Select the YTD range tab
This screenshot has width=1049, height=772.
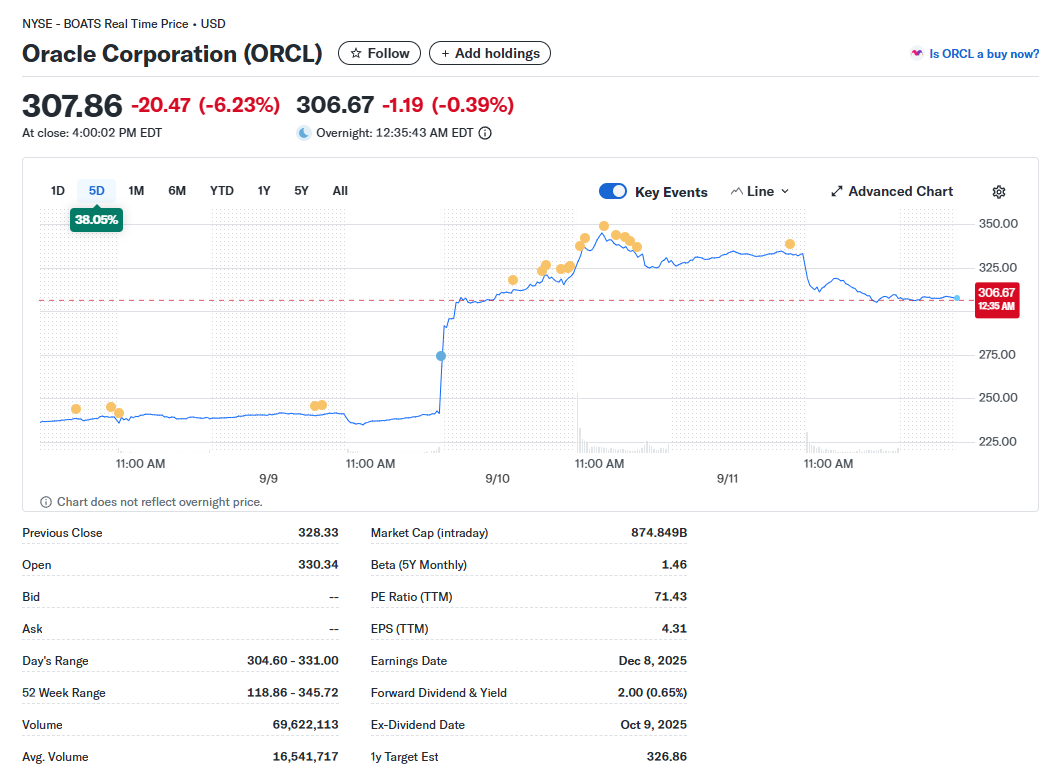[x=221, y=191]
